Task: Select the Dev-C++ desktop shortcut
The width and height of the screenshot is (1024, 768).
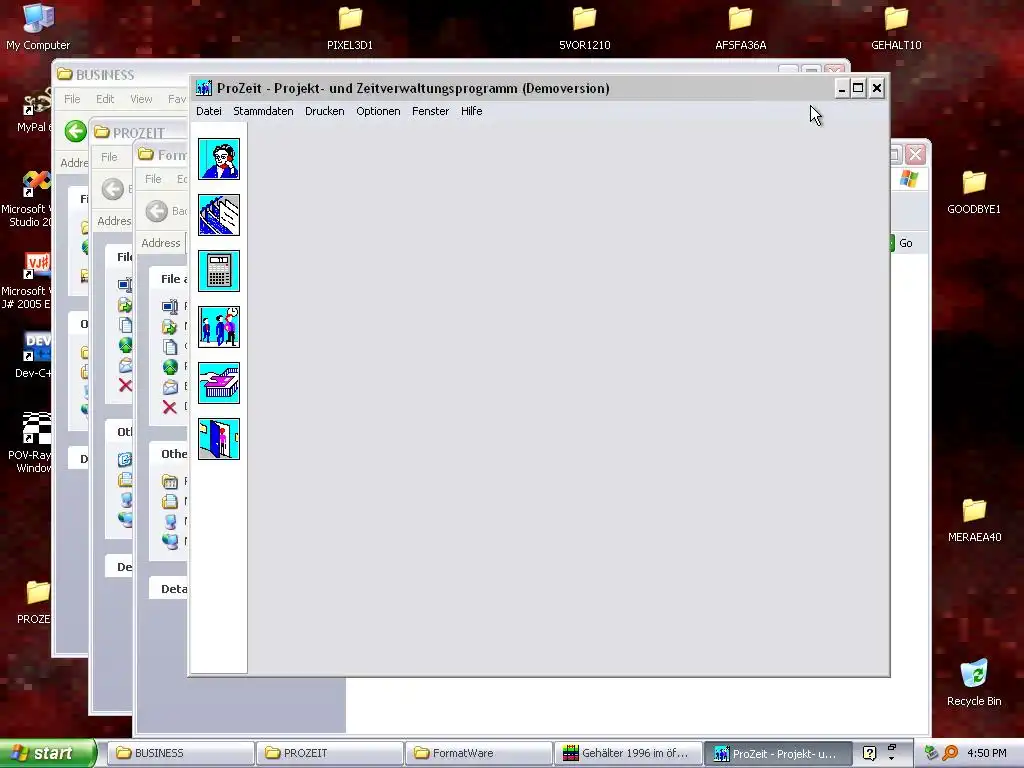Action: click(x=33, y=355)
